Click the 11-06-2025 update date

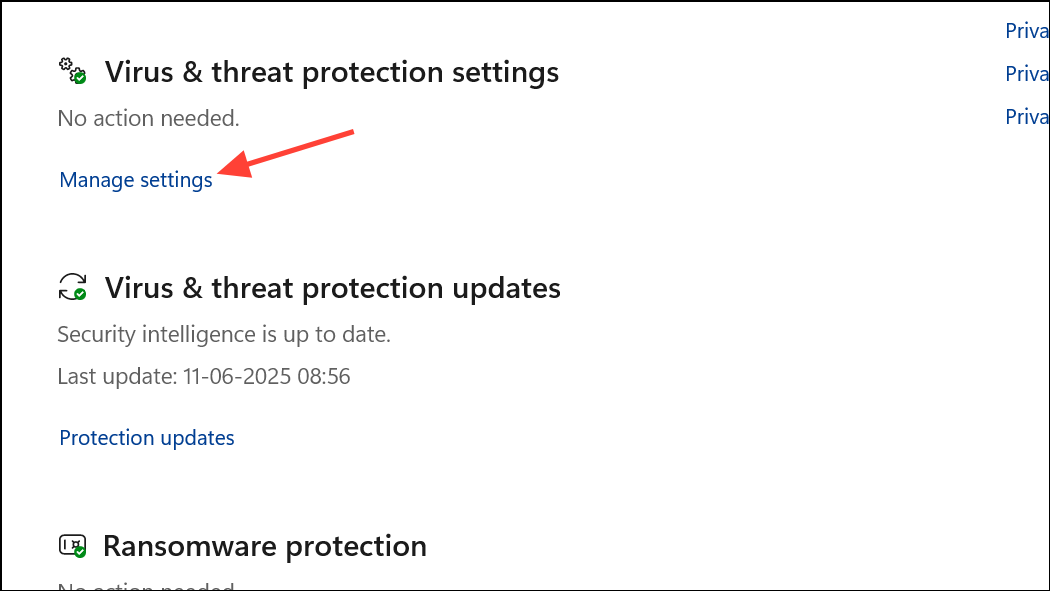pyautogui.click(x=237, y=376)
